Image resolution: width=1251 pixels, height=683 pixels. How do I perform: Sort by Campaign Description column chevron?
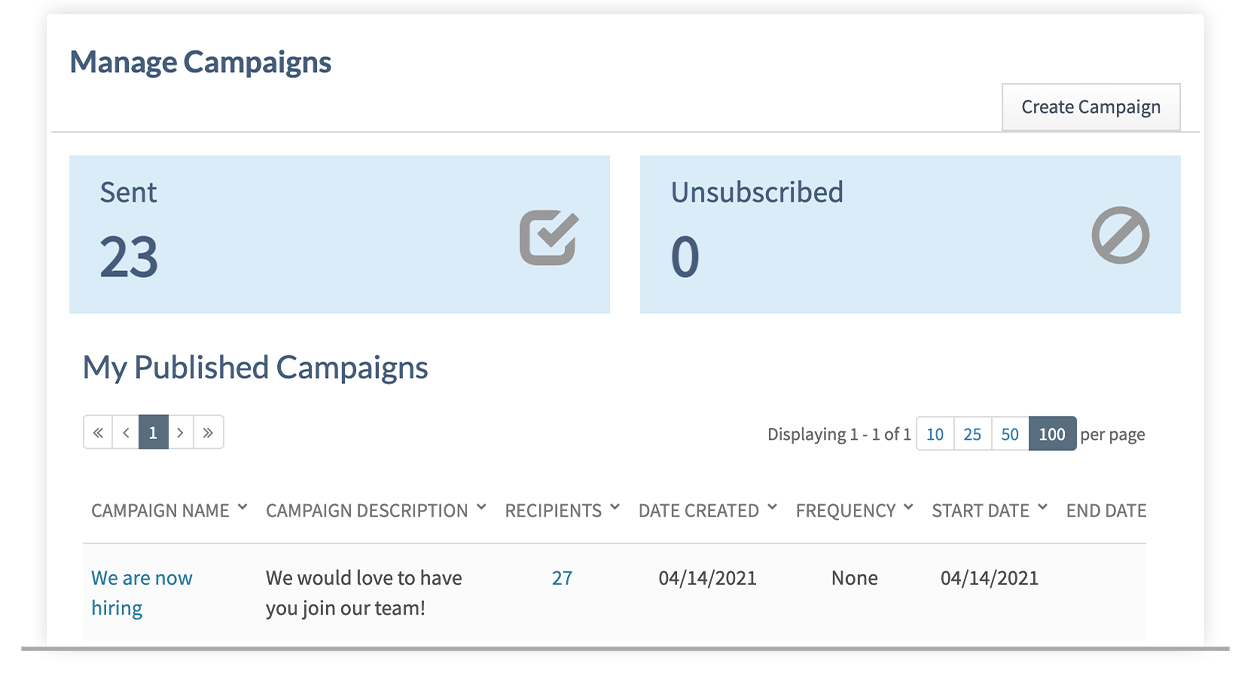(481, 508)
